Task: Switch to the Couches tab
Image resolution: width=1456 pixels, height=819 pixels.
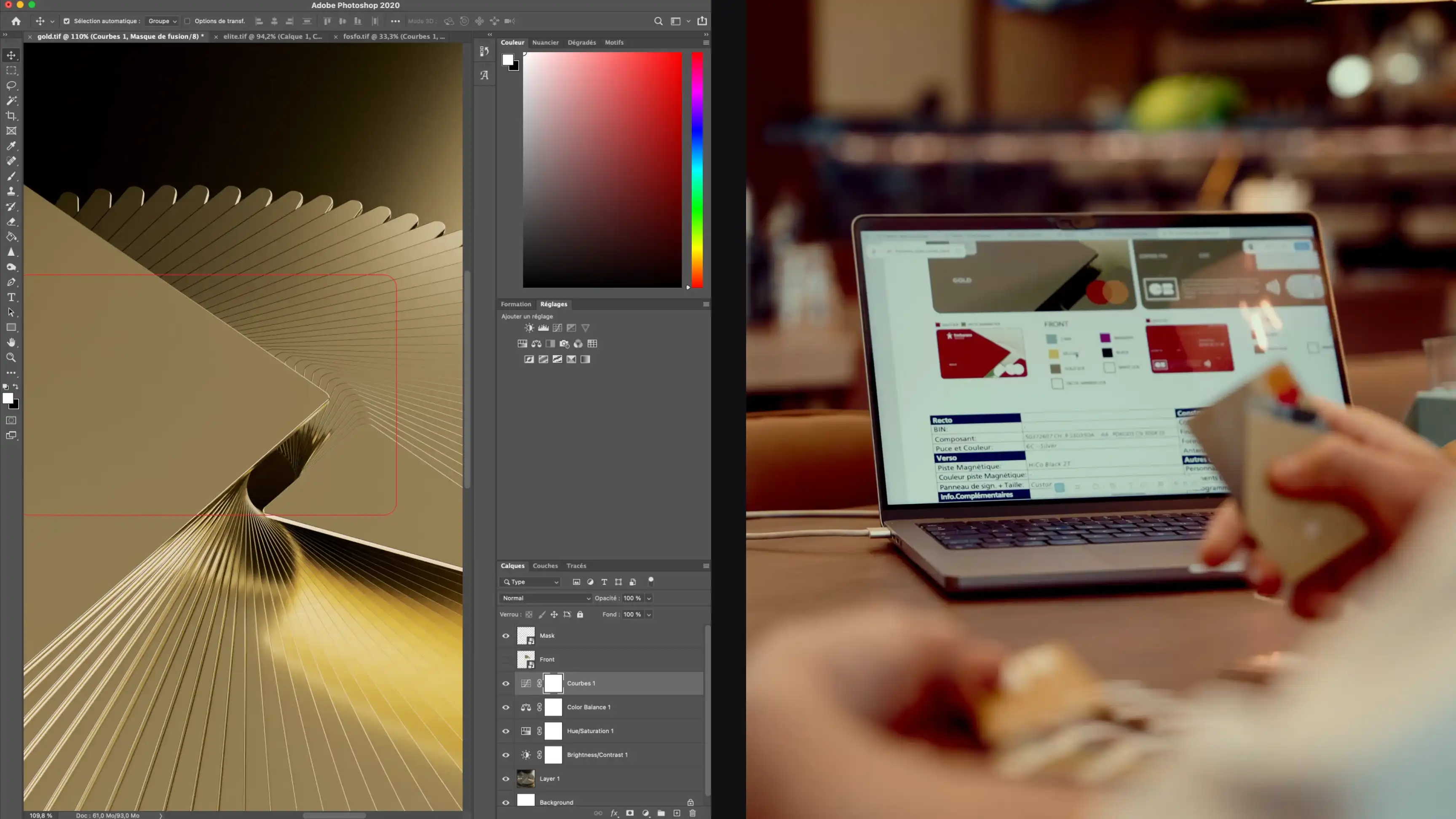Action: (x=545, y=566)
